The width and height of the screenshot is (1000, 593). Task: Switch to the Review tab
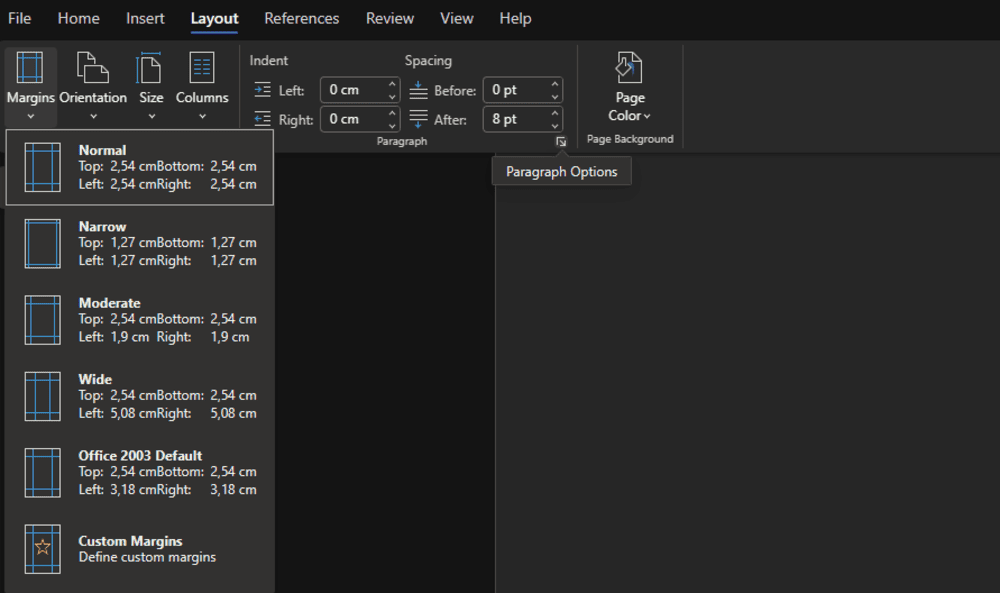pos(390,18)
